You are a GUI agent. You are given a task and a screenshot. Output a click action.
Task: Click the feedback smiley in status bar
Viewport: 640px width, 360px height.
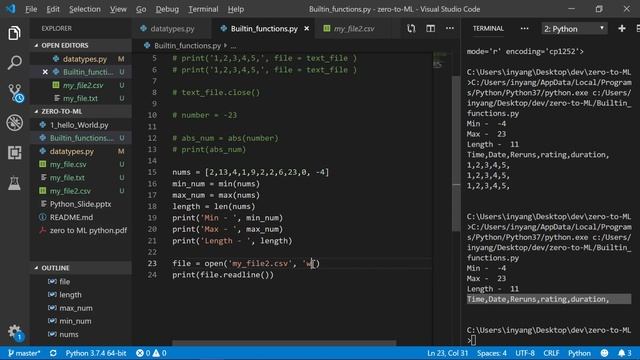coord(604,353)
